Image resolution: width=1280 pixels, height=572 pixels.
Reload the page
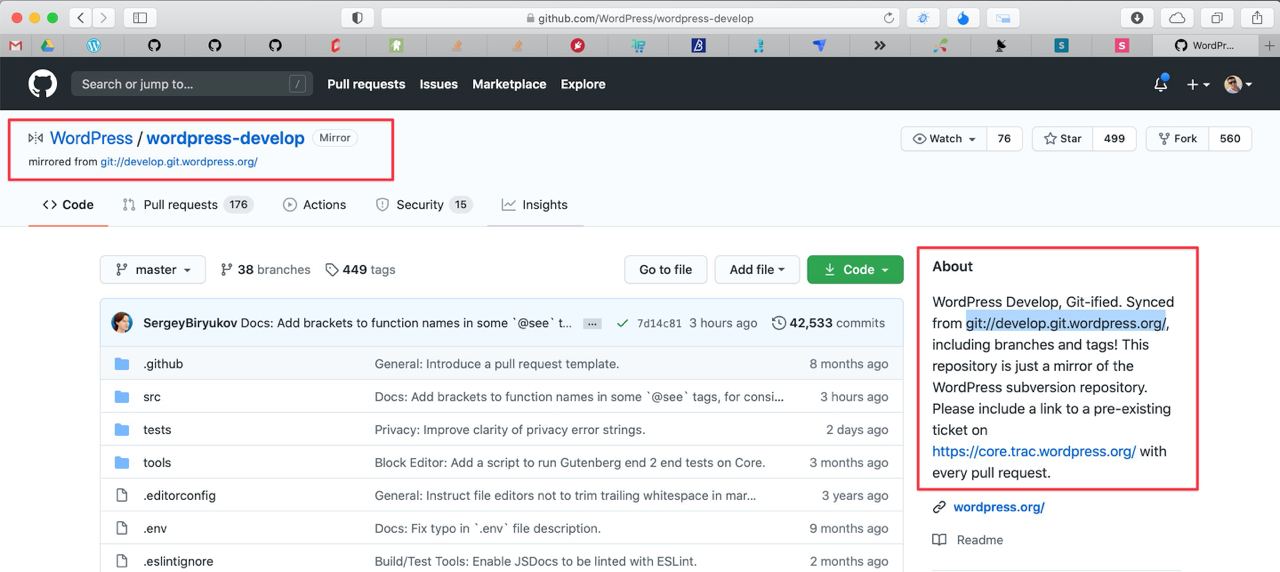[x=889, y=18]
